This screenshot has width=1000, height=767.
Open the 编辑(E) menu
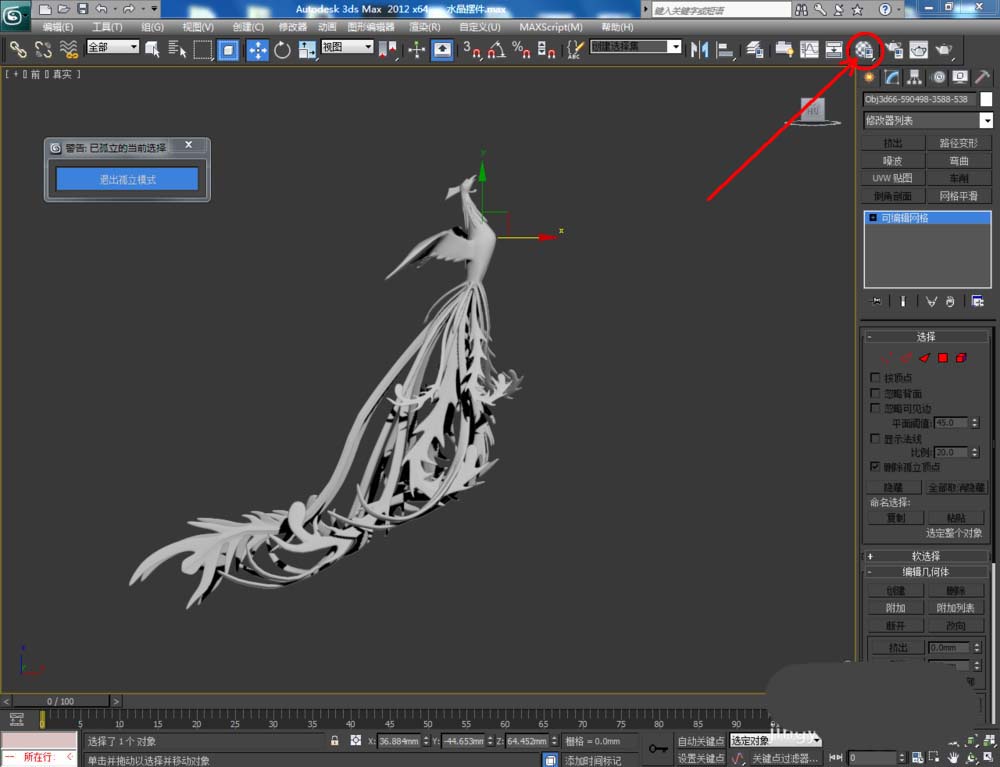(57, 27)
